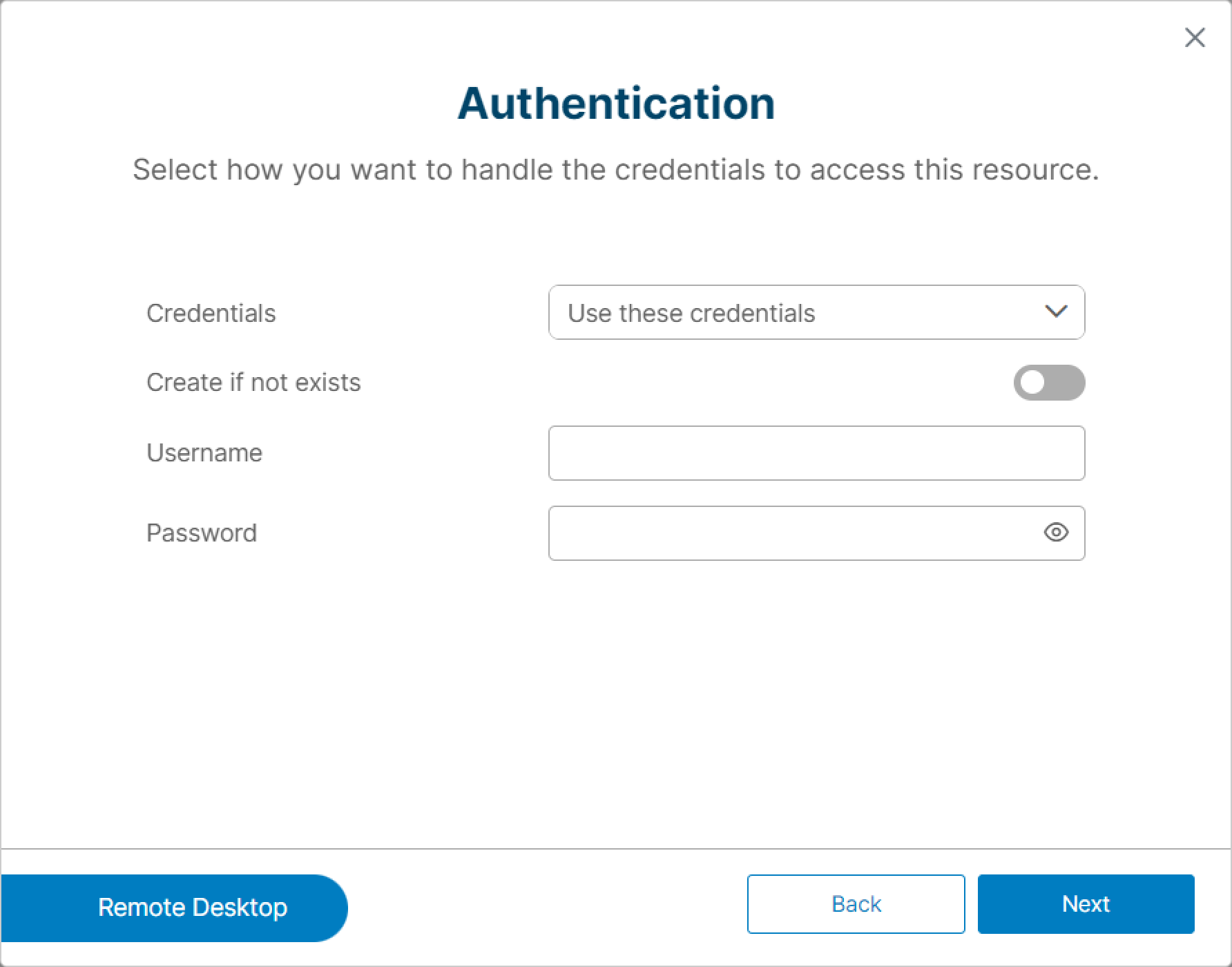Click the gray track of the toggle switch
Image resolution: width=1232 pixels, height=967 pixels.
(x=1065, y=383)
